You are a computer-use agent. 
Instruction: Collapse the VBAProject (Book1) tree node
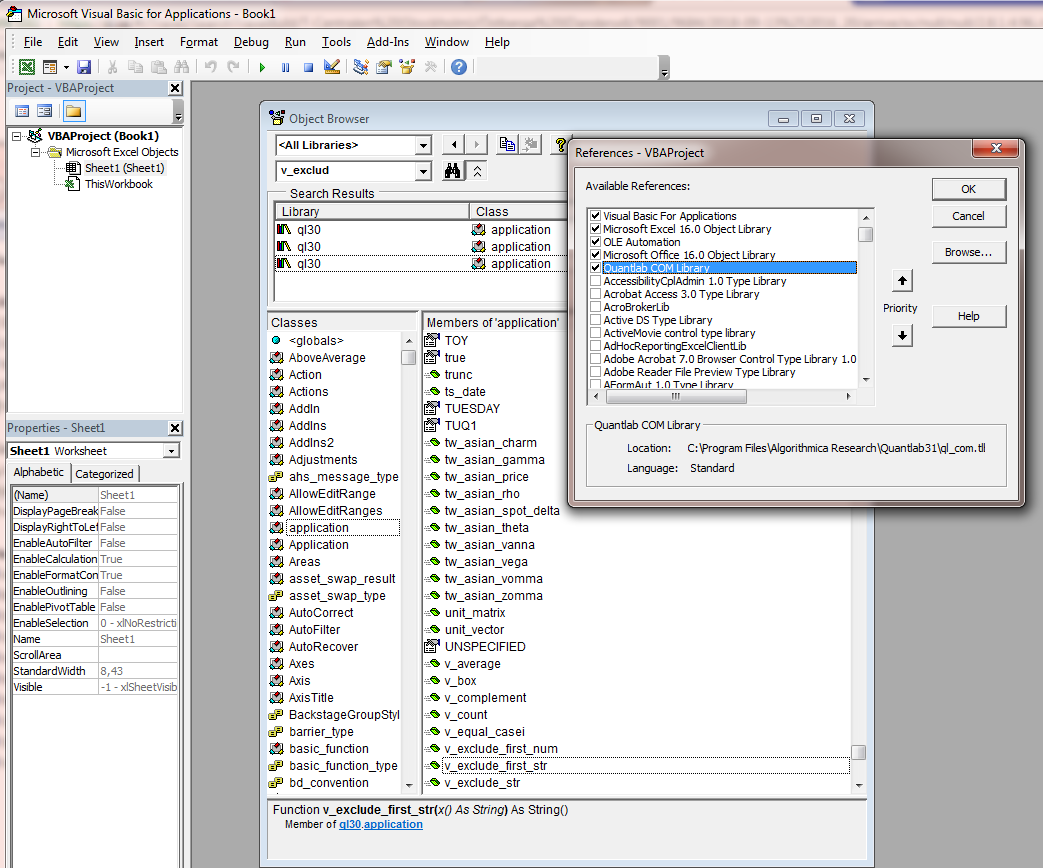[x=17, y=136]
